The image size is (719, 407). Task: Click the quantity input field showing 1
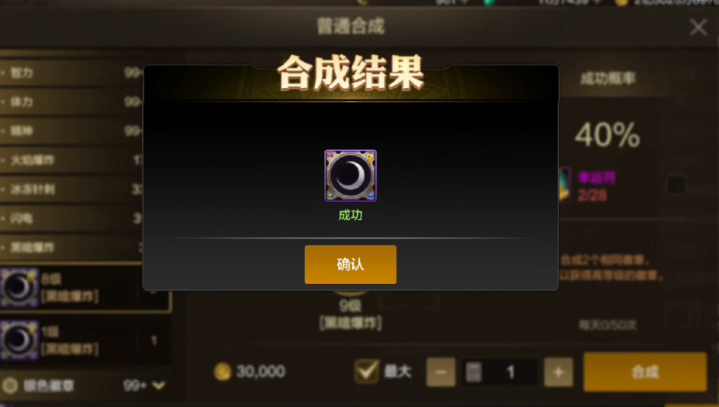pos(500,372)
